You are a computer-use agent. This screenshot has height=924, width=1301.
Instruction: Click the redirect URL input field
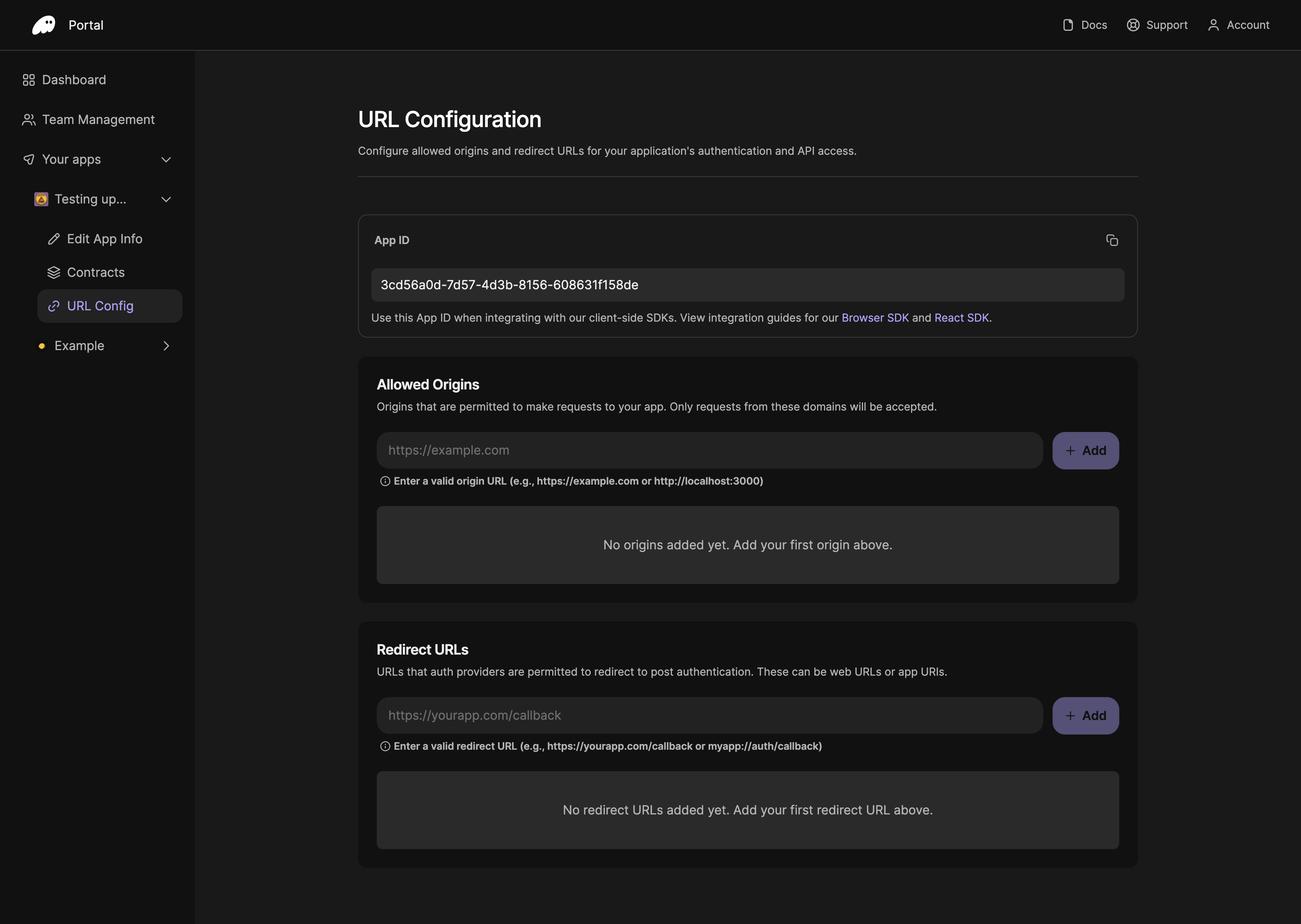click(709, 715)
